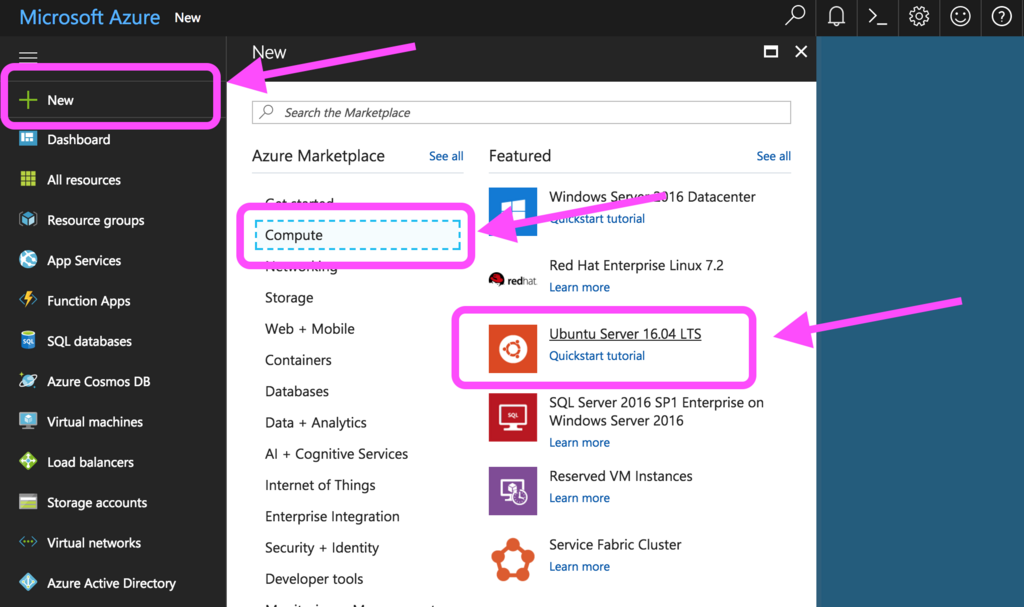Image resolution: width=1024 pixels, height=607 pixels.
Task: Open the notifications bell
Action: (836, 16)
